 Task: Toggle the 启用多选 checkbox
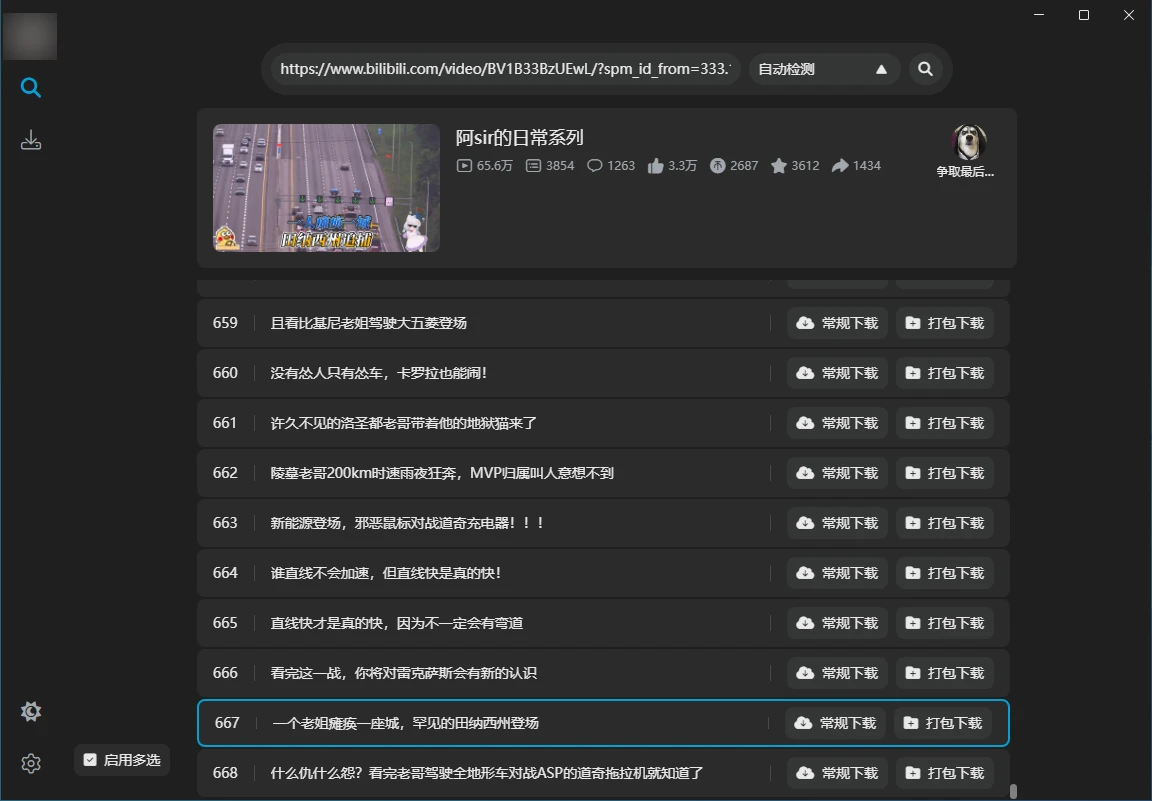pos(90,760)
